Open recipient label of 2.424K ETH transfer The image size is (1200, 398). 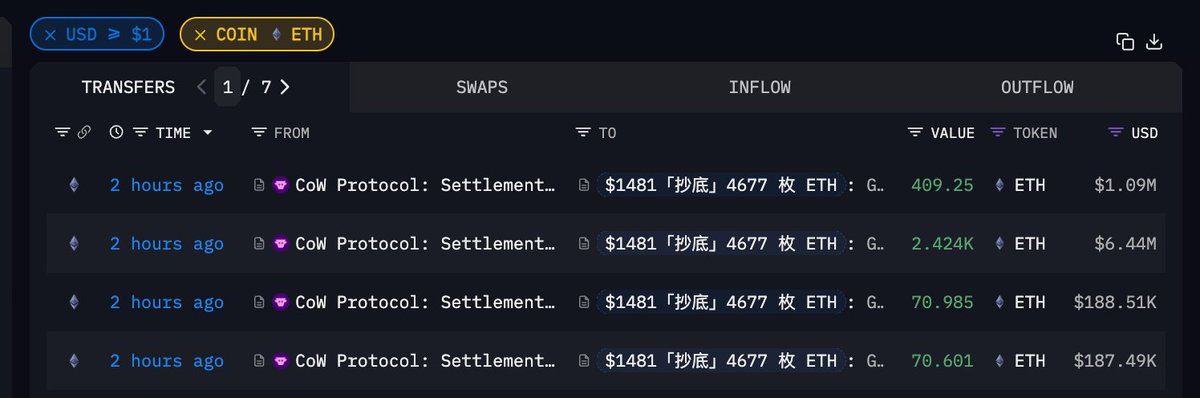(721, 243)
